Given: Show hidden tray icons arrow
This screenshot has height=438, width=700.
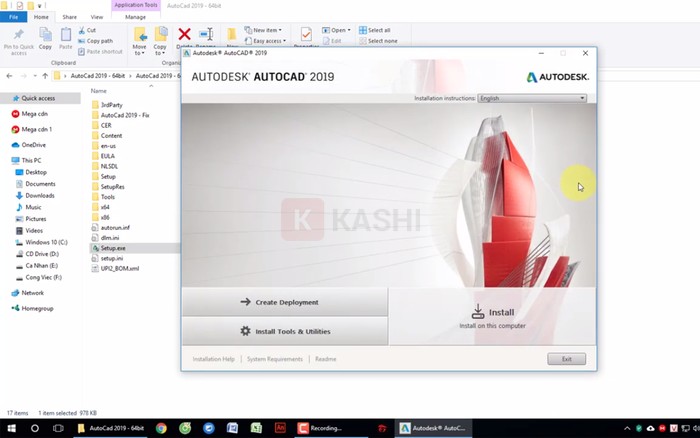Looking at the screenshot, I should tap(627, 429).
